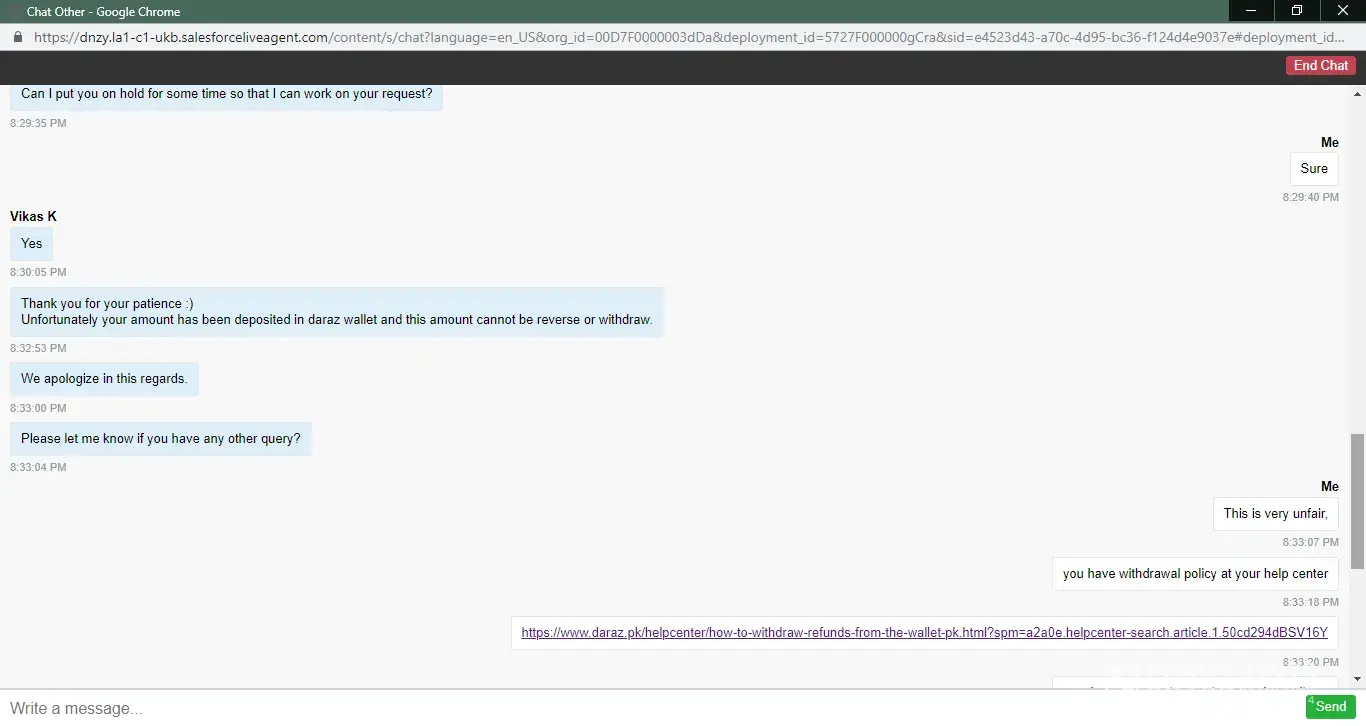
Task: Click the 'Sure' message bubble
Action: pos(1313,168)
